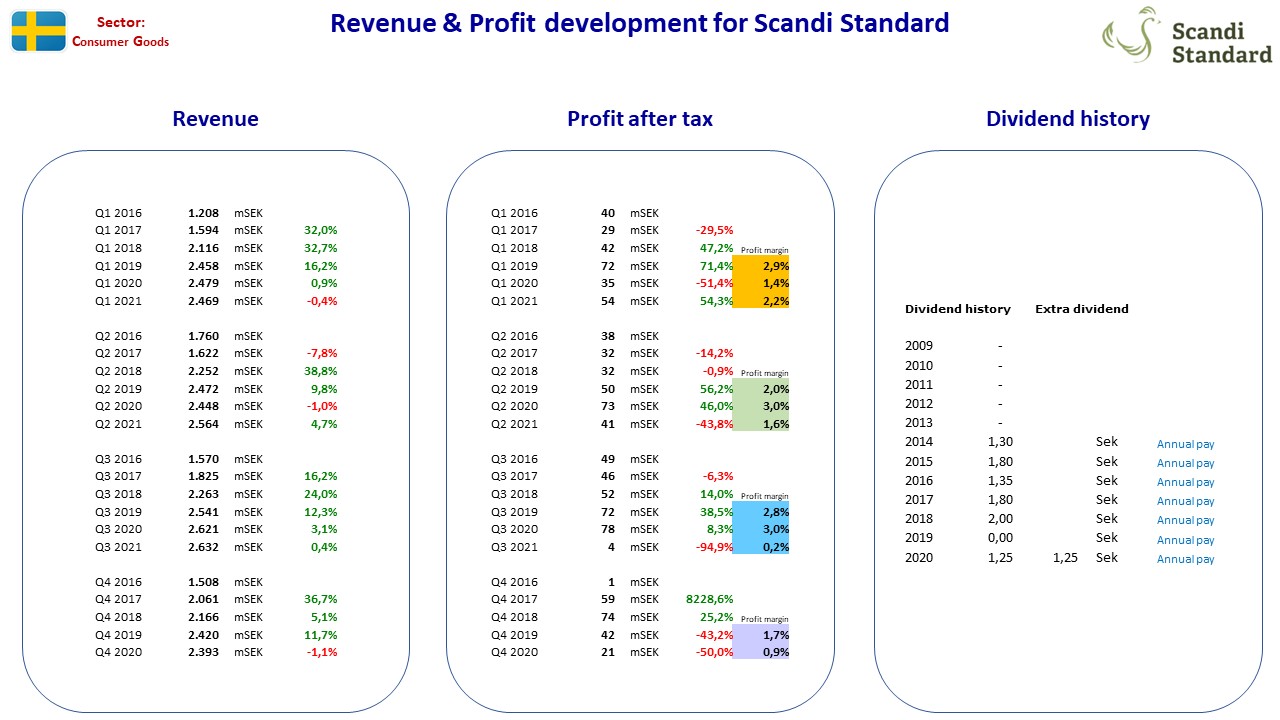This screenshot has width=1280, height=720.
Task: Click green profit margin cell 1,6%
Action: tap(761, 424)
